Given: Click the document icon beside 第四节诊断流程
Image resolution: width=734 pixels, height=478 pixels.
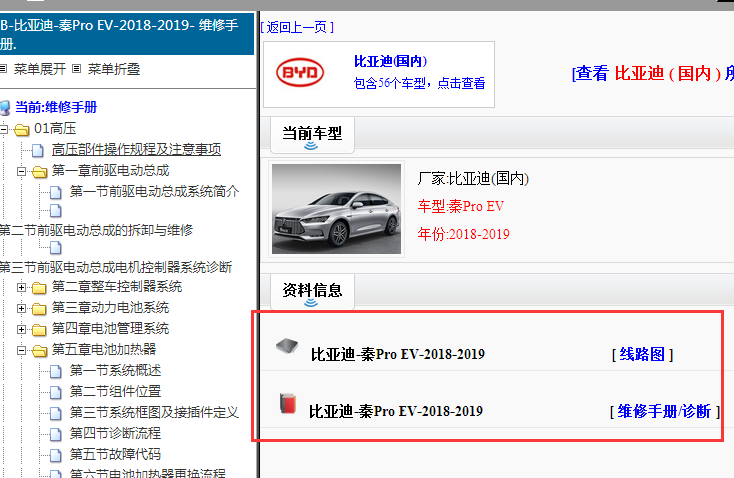Looking at the screenshot, I should click(56, 434).
